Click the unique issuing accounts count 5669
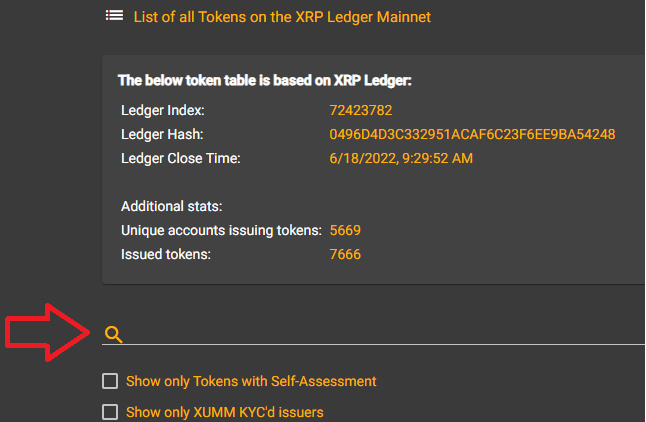 [345, 231]
